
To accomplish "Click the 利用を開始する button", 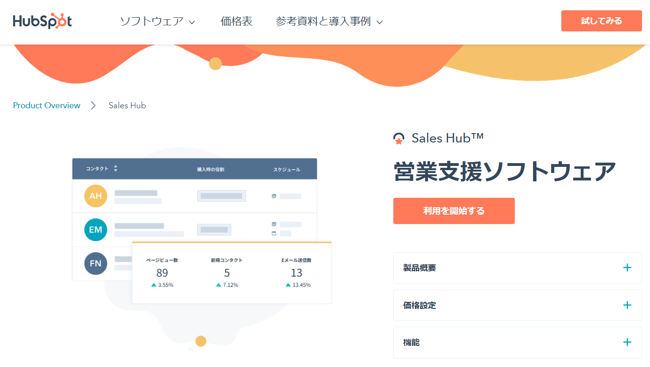I will (454, 211).
